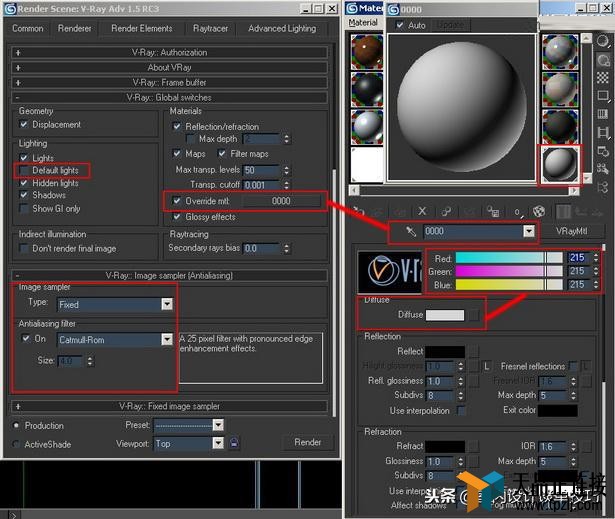This screenshot has height=519, width=615.
Task: Open the Material menu
Action: [363, 23]
